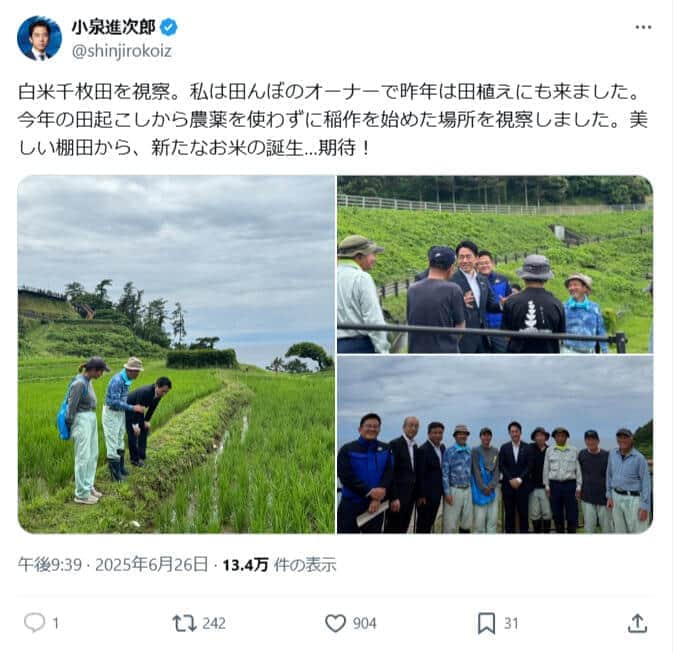
Task: Open the photo of men talking by railing
Action: point(495,264)
